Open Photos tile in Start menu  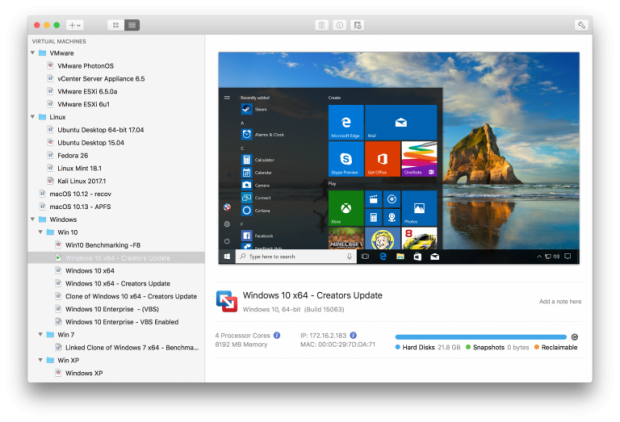pos(419,208)
